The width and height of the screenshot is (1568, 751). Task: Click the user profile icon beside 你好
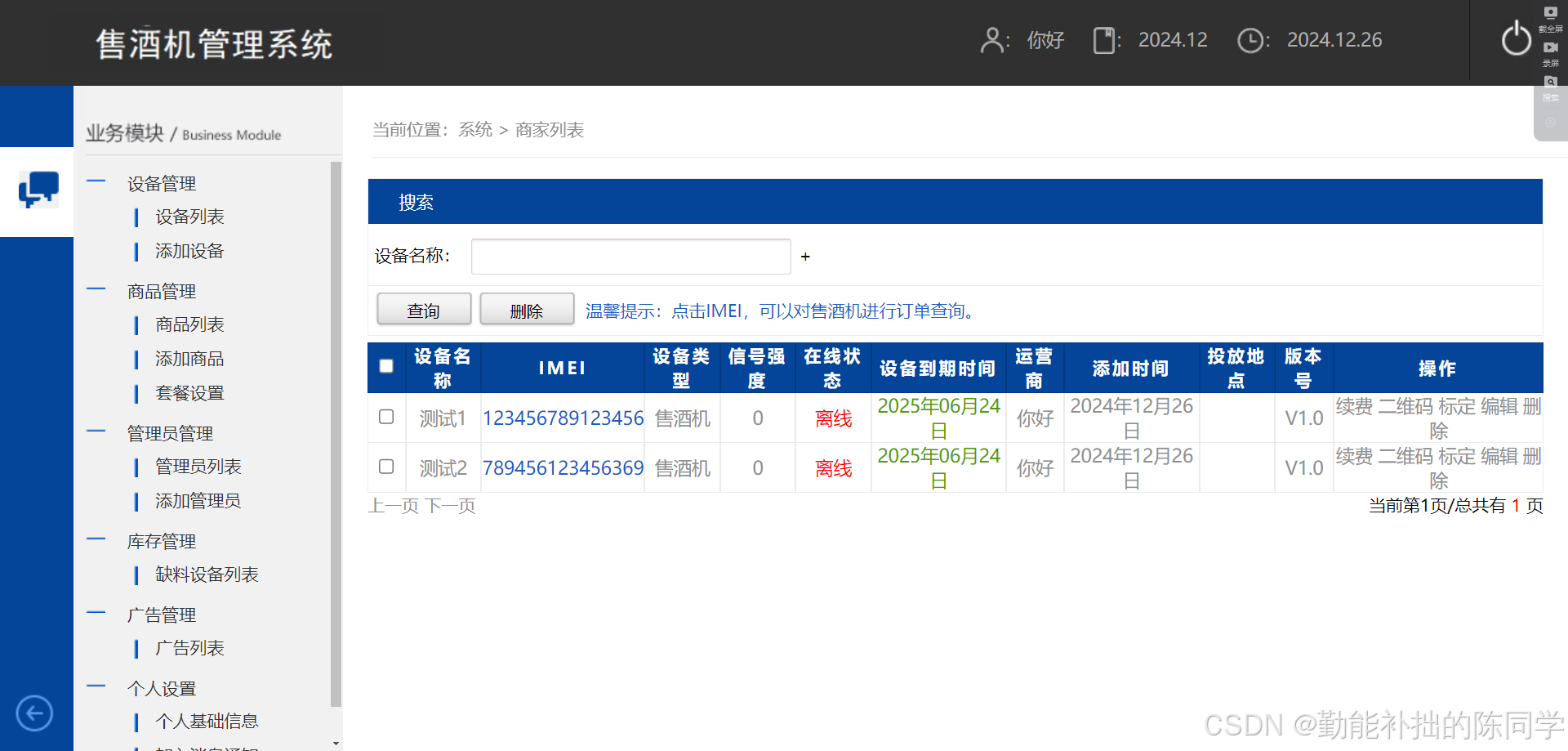(x=992, y=40)
